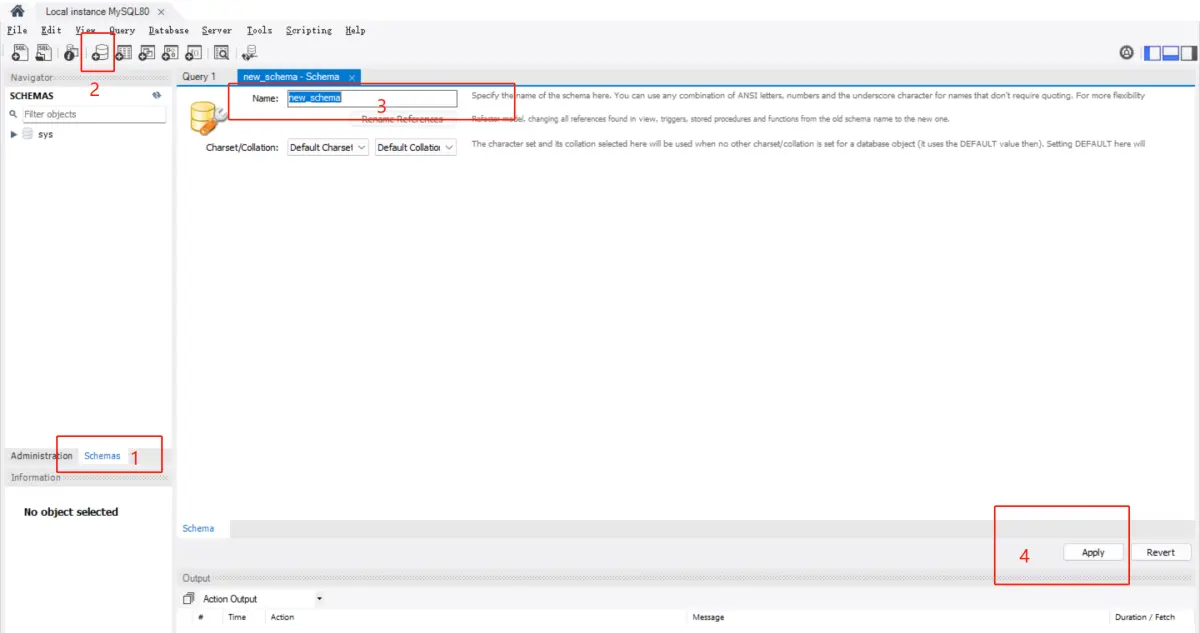This screenshot has height=633, width=1200.
Task: Switch to the Schemas navigator tab
Action: (x=102, y=456)
